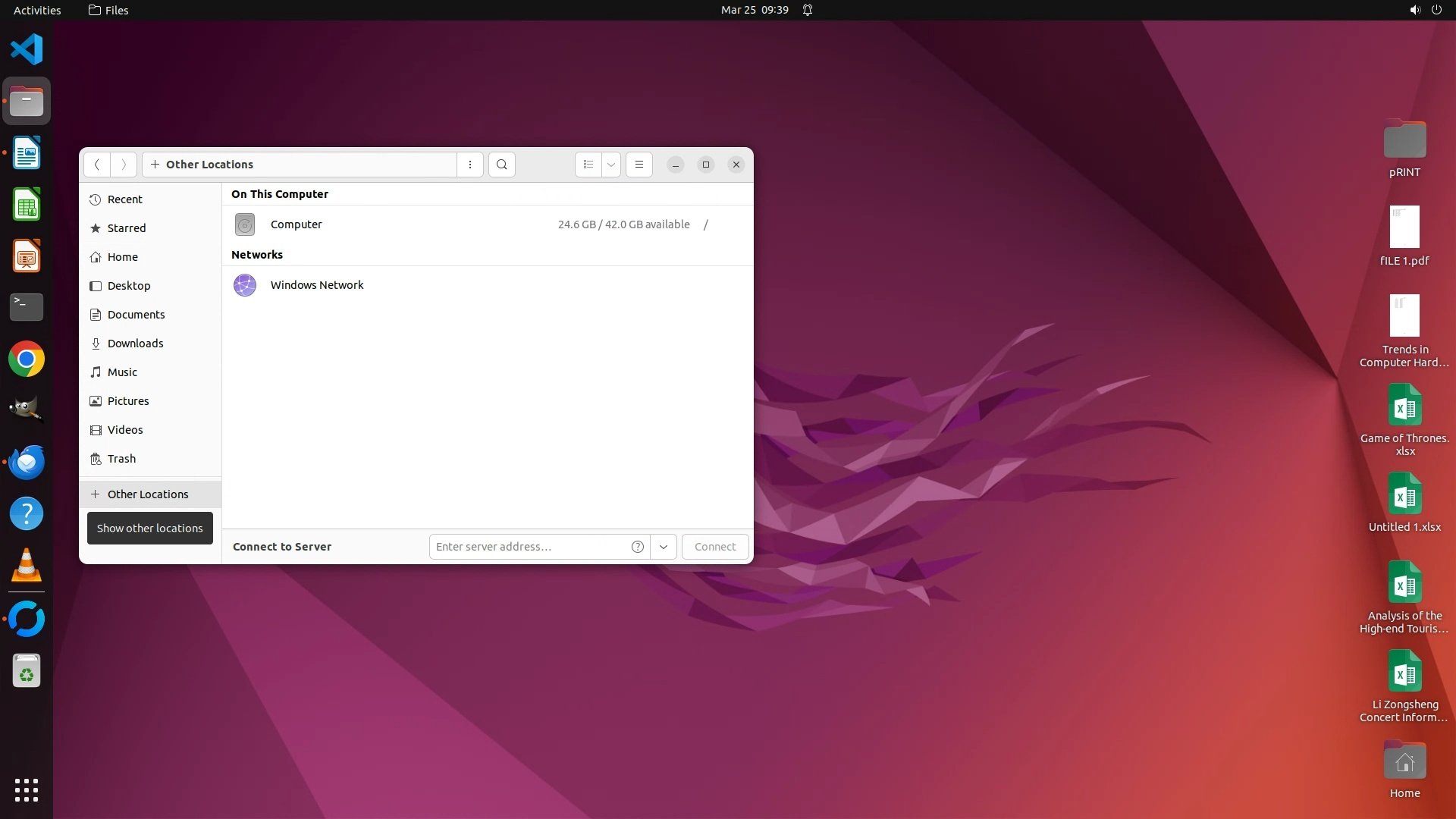The image size is (1456, 819).
Task: Open path bar three-dot menu
Action: coord(470,165)
